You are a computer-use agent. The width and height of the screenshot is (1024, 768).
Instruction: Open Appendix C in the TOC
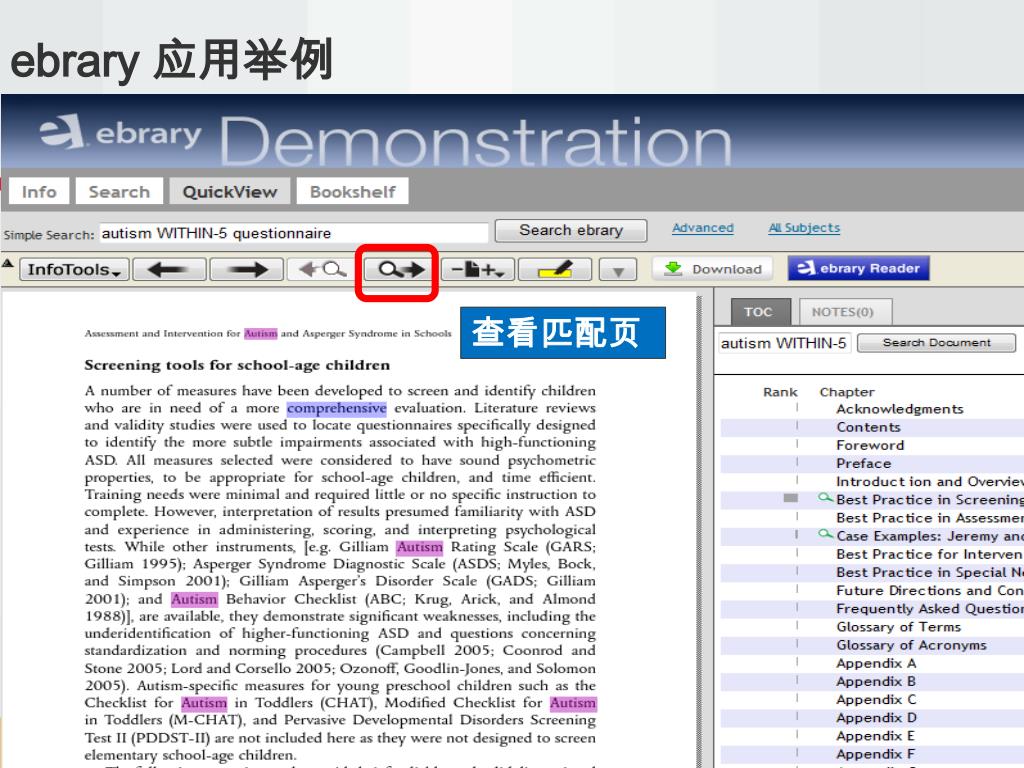(x=876, y=699)
